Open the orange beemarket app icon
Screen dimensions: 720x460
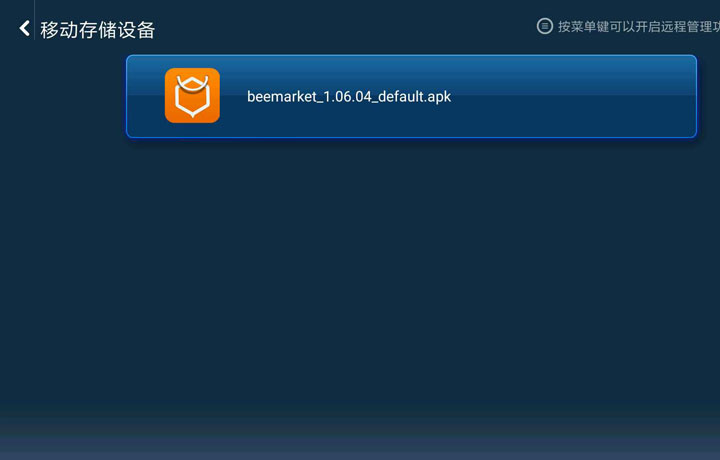point(192,95)
